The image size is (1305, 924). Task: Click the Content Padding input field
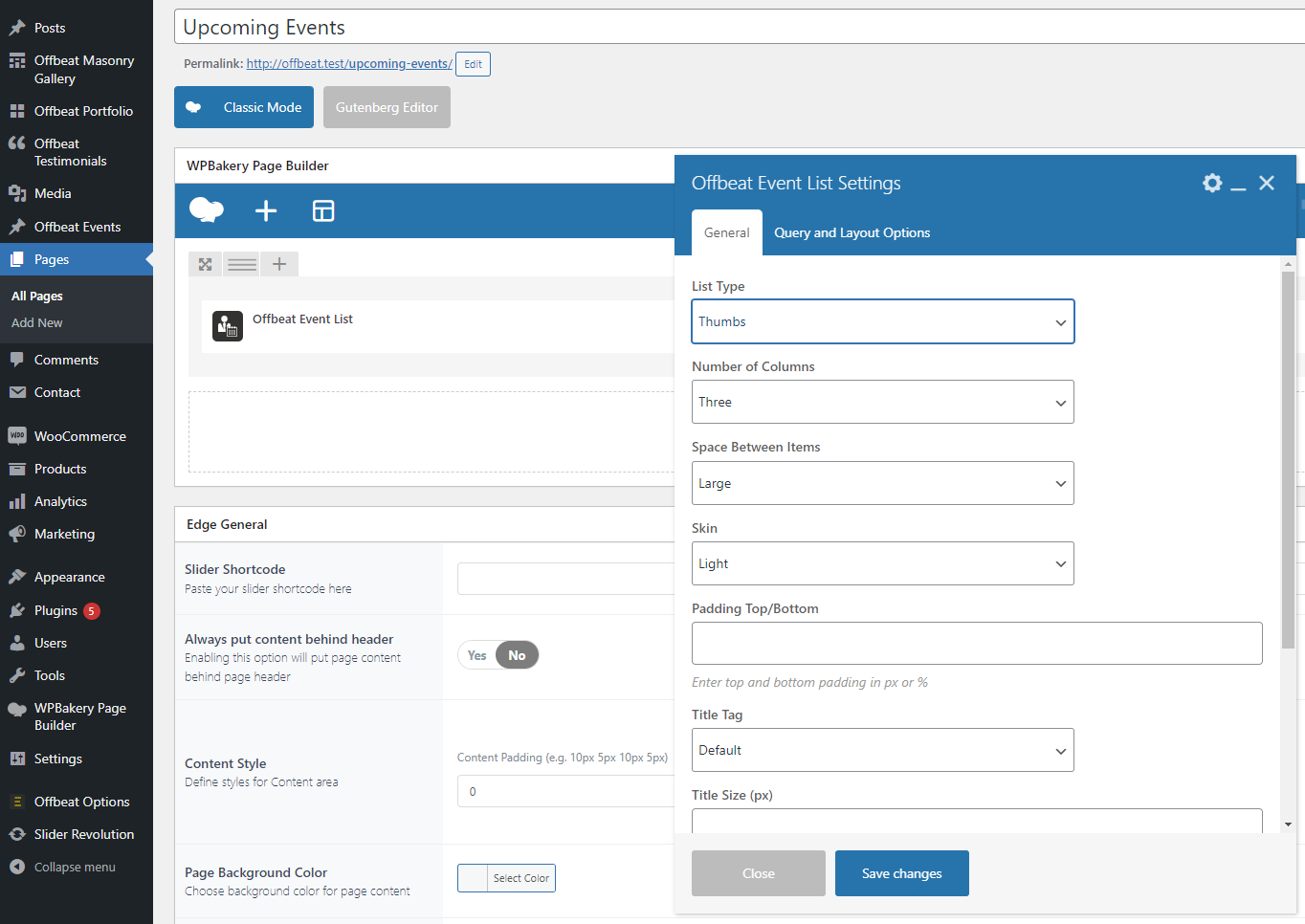pos(566,791)
